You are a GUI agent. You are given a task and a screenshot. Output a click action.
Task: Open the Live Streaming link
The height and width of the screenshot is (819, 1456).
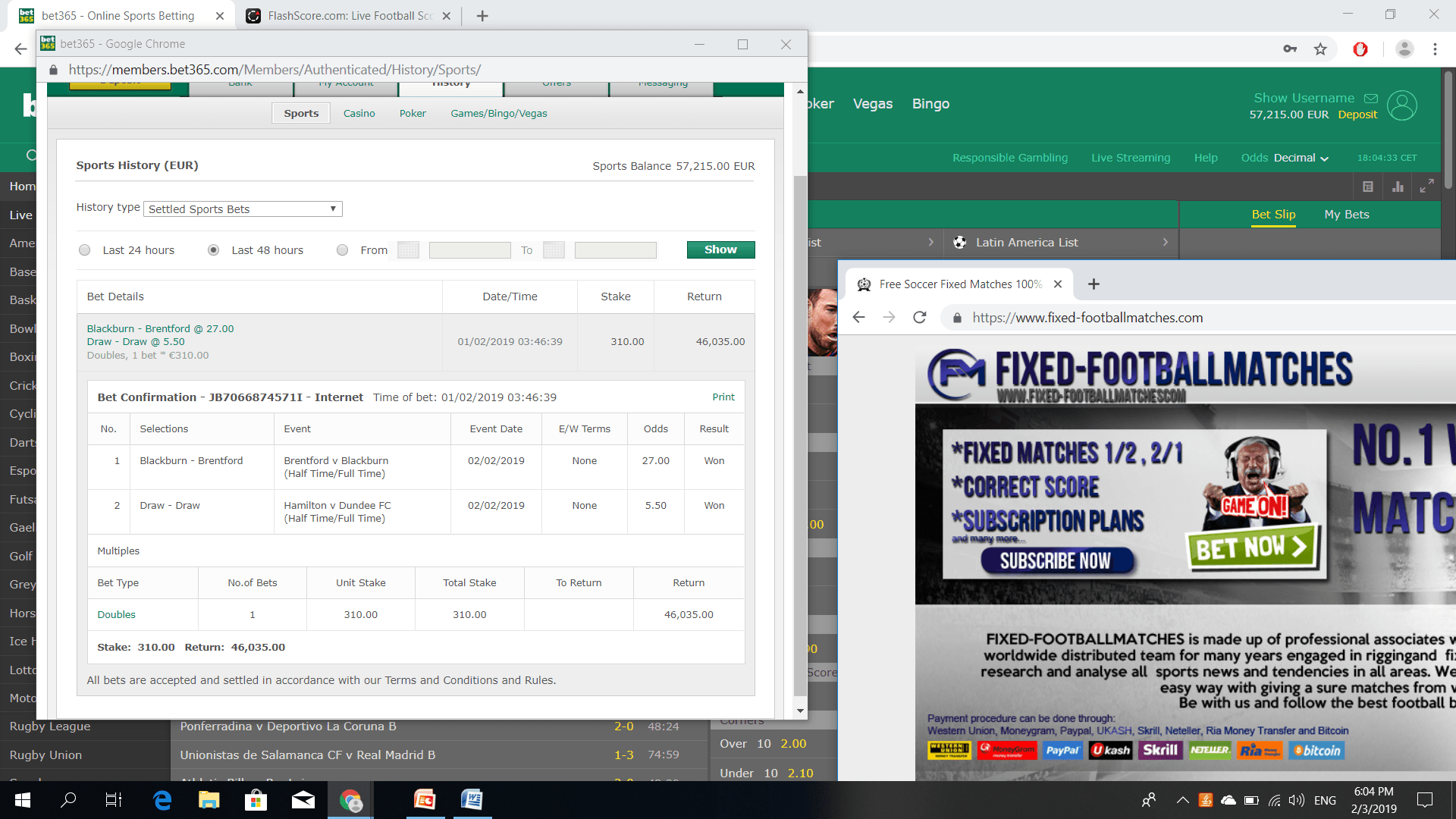(1131, 158)
